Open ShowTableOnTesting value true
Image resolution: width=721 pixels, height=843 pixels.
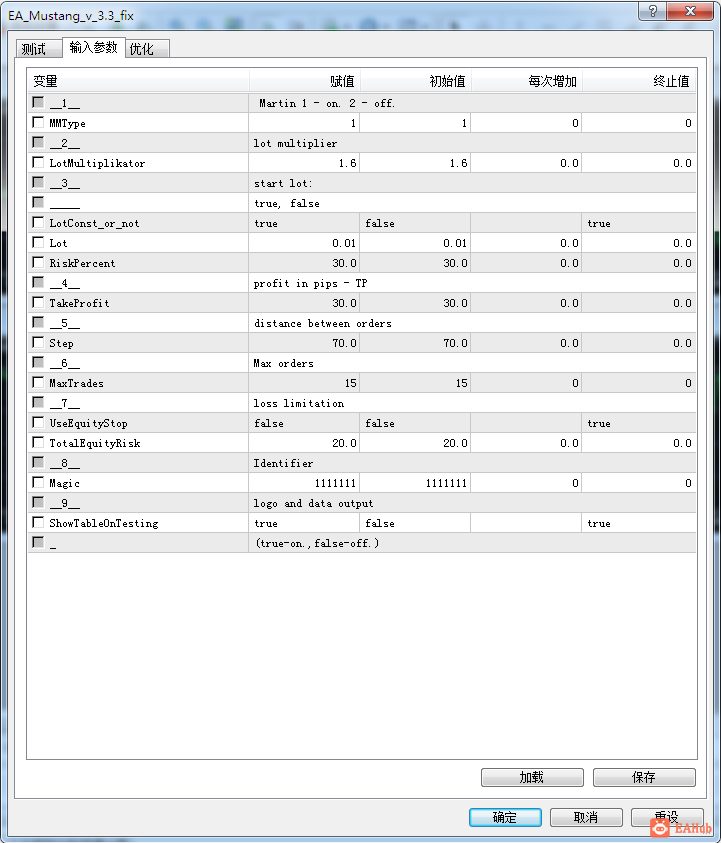(x=304, y=523)
